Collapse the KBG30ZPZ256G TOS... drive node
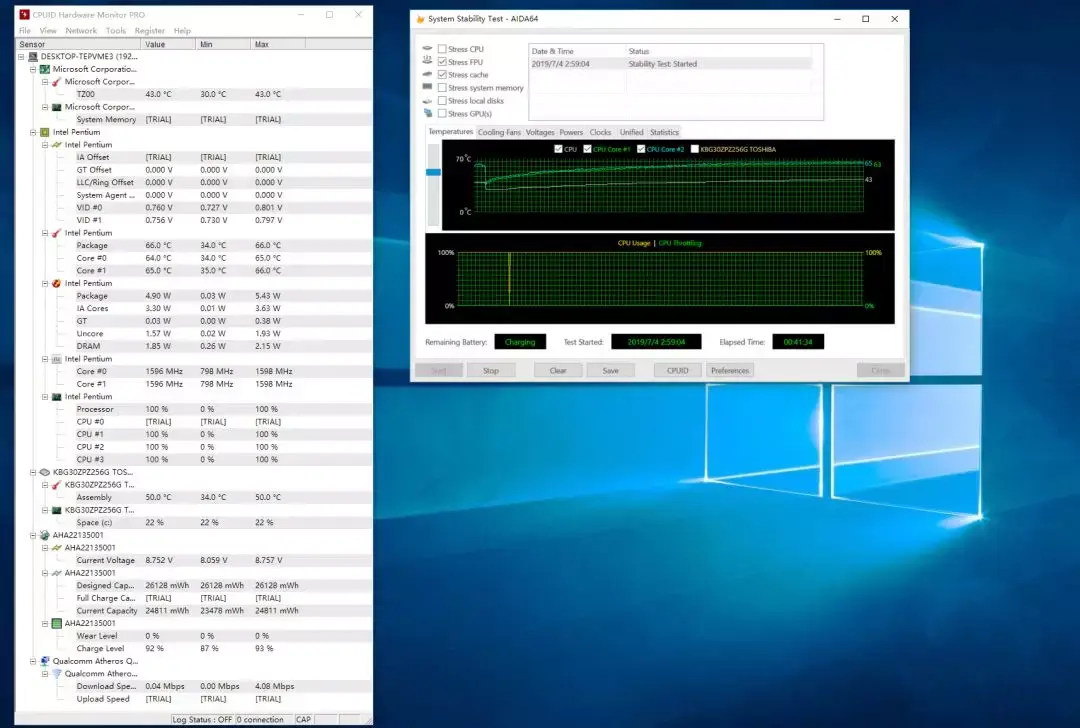Image resolution: width=1080 pixels, height=728 pixels. (32, 472)
